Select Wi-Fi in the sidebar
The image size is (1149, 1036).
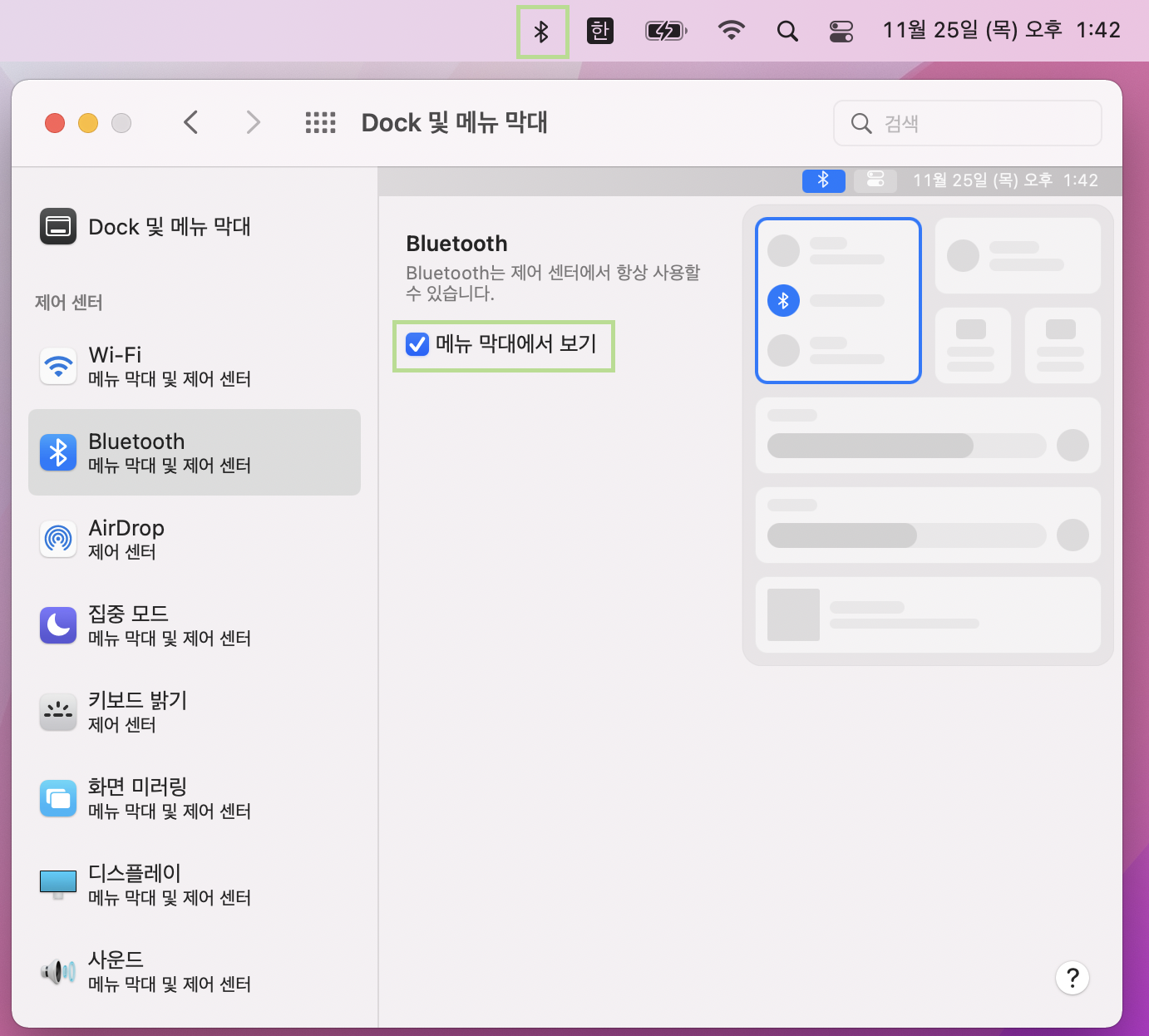(x=195, y=366)
